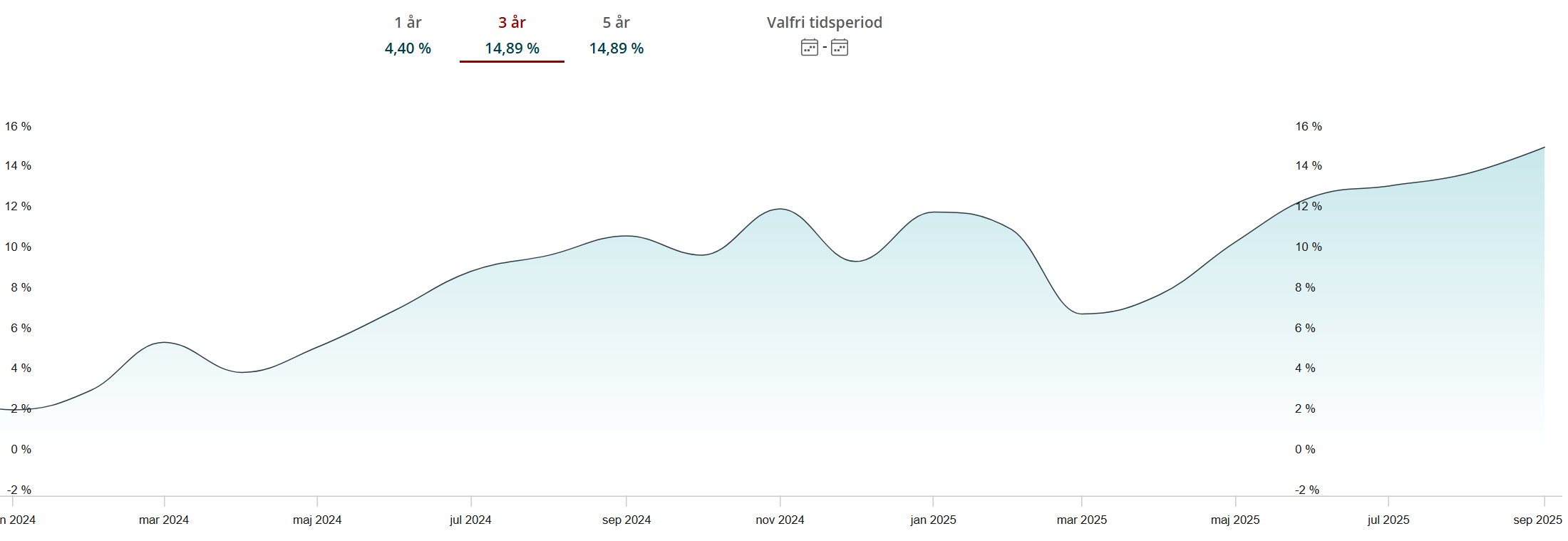The image size is (1568, 541).
Task: Open the start date calendar picker
Action: pyautogui.click(x=809, y=48)
